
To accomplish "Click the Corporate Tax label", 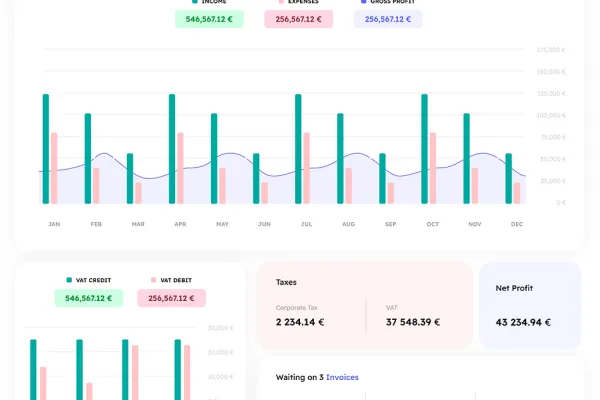I will [297, 308].
